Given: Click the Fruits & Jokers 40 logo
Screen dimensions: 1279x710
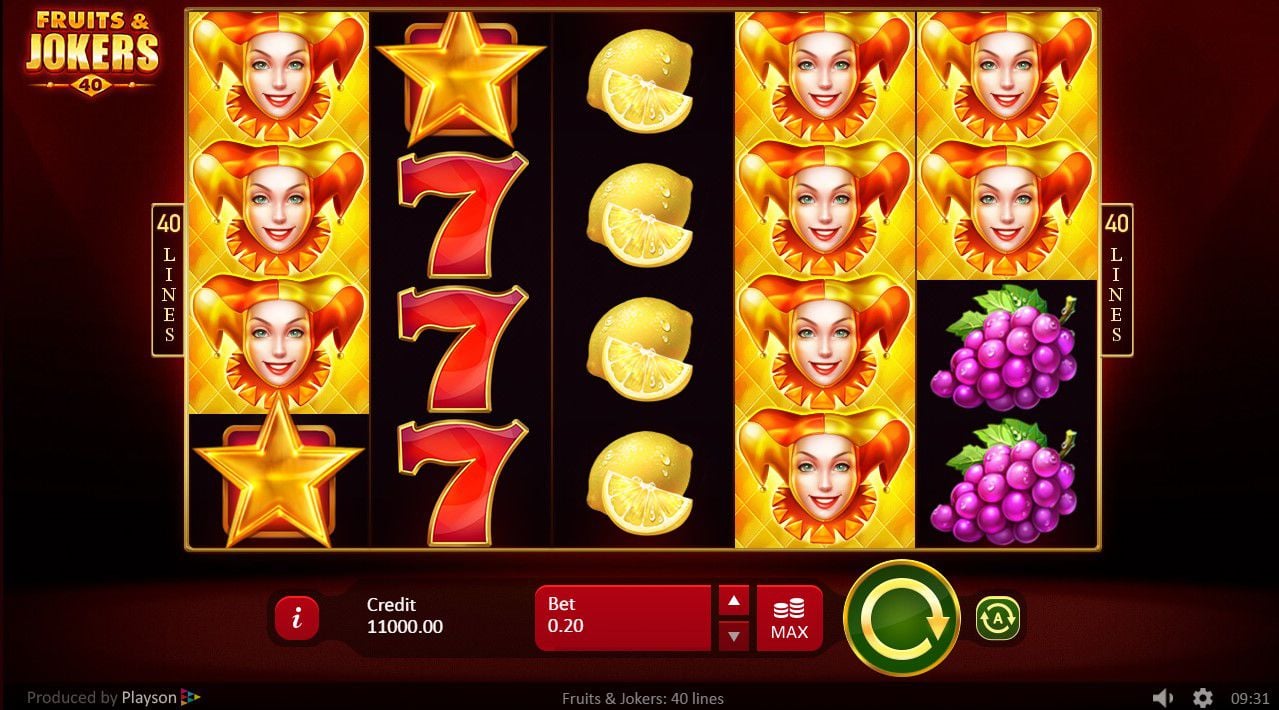Looking at the screenshot, I should (x=92, y=52).
